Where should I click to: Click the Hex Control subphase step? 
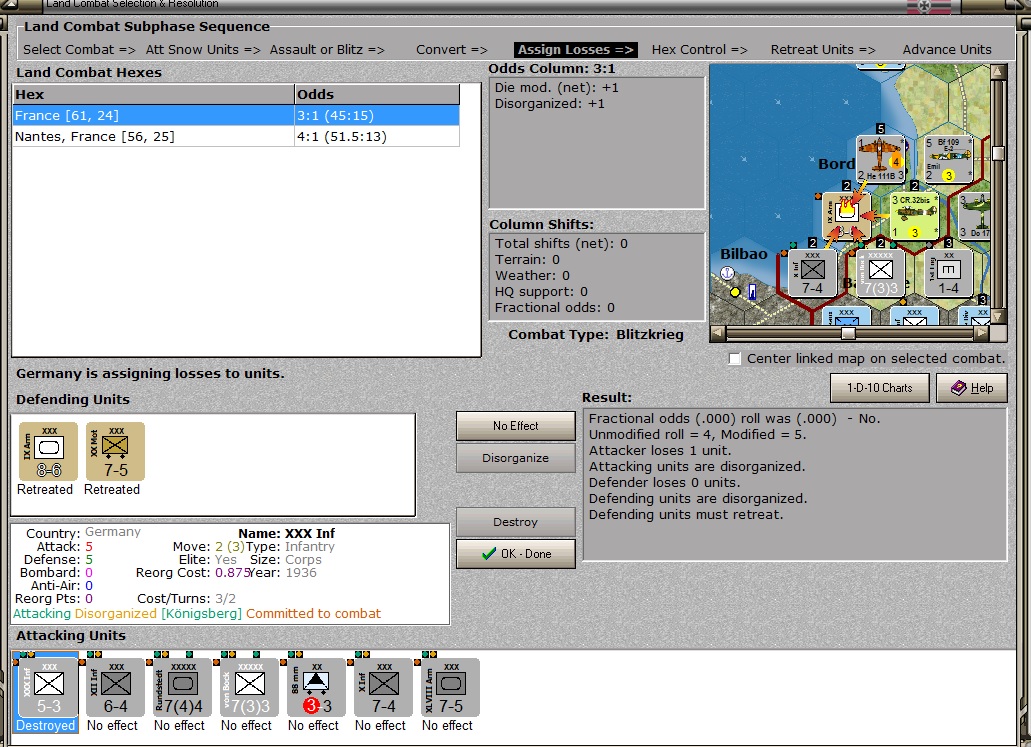[x=700, y=49]
